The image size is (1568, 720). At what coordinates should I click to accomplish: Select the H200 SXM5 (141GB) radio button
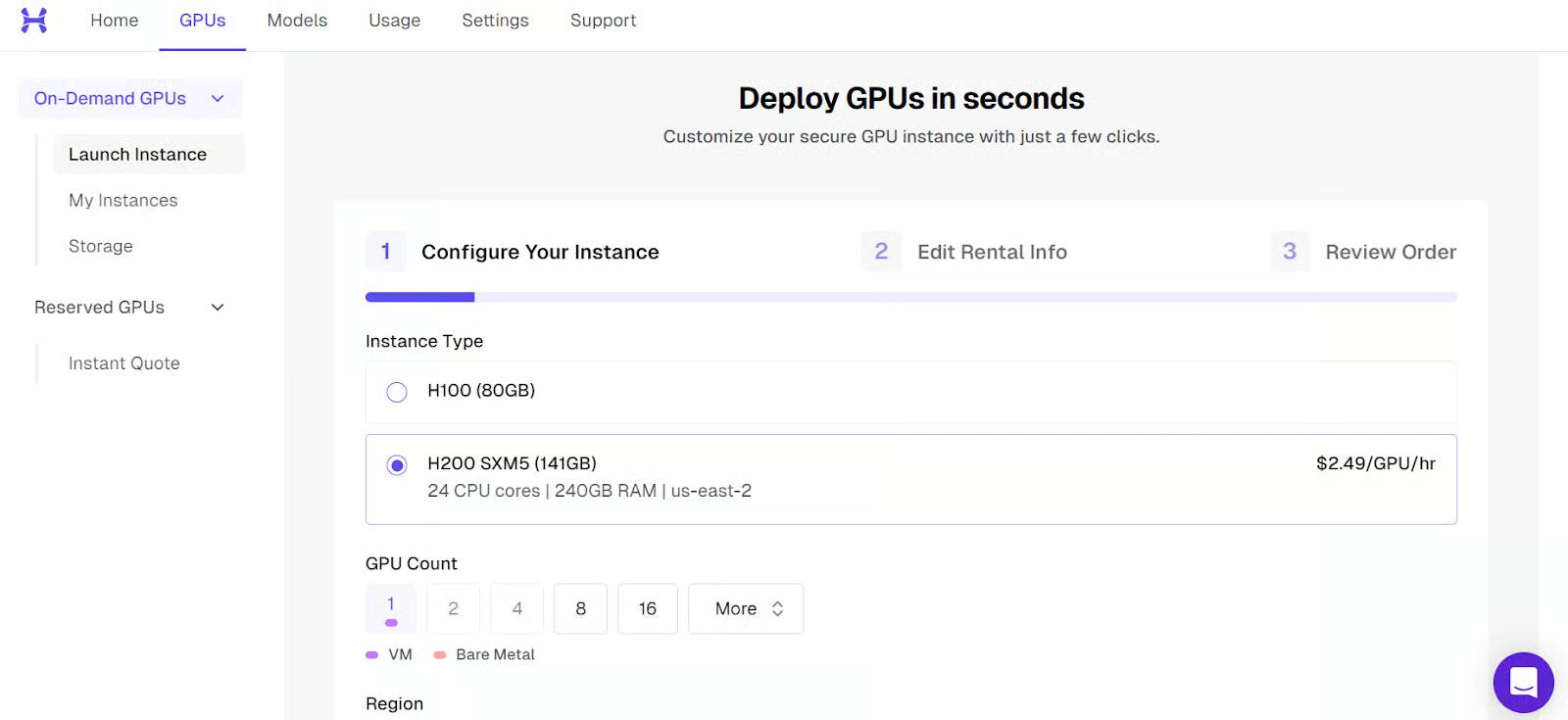pyautogui.click(x=397, y=465)
